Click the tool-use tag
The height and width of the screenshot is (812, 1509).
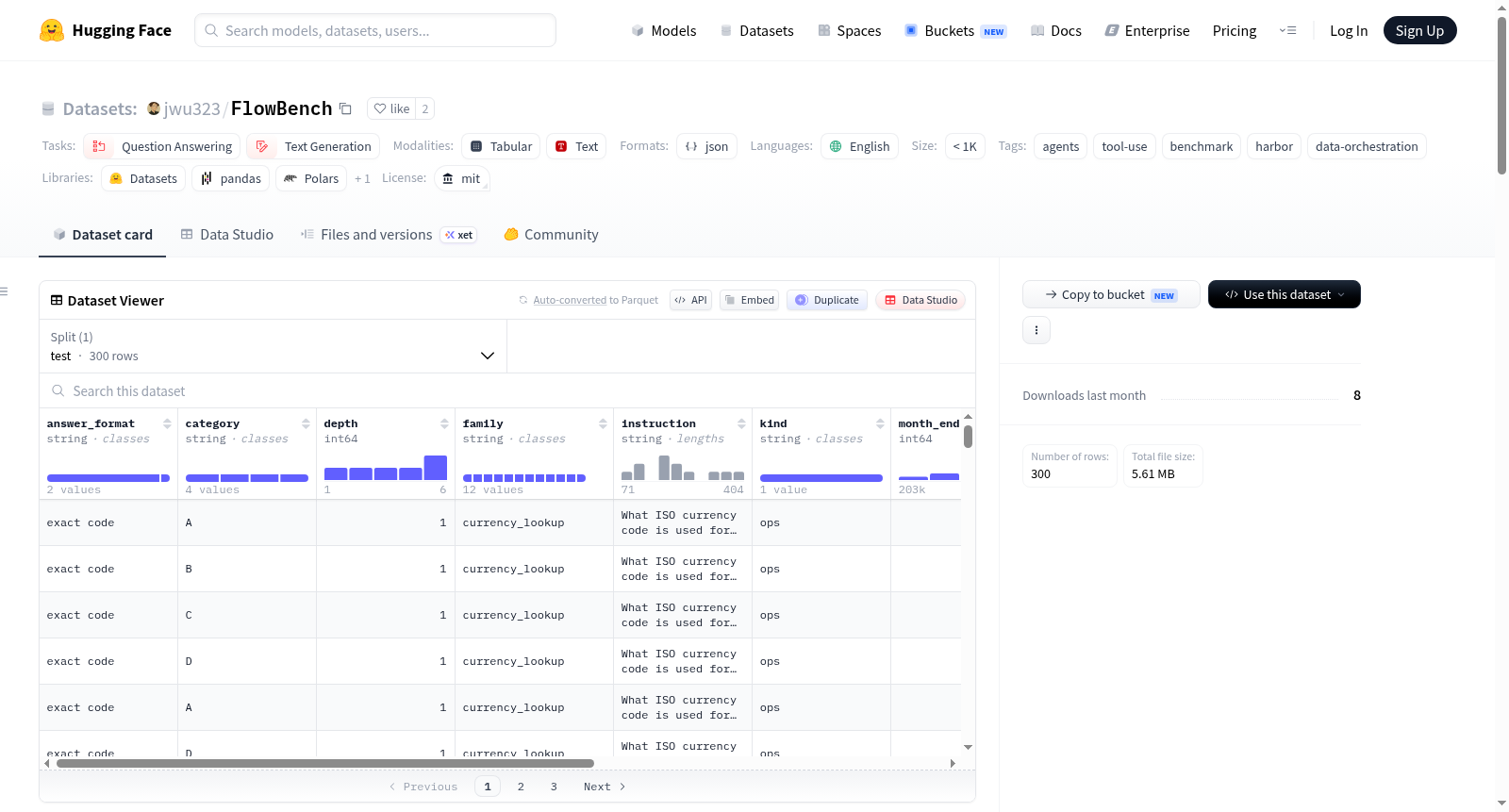pos(1124,146)
